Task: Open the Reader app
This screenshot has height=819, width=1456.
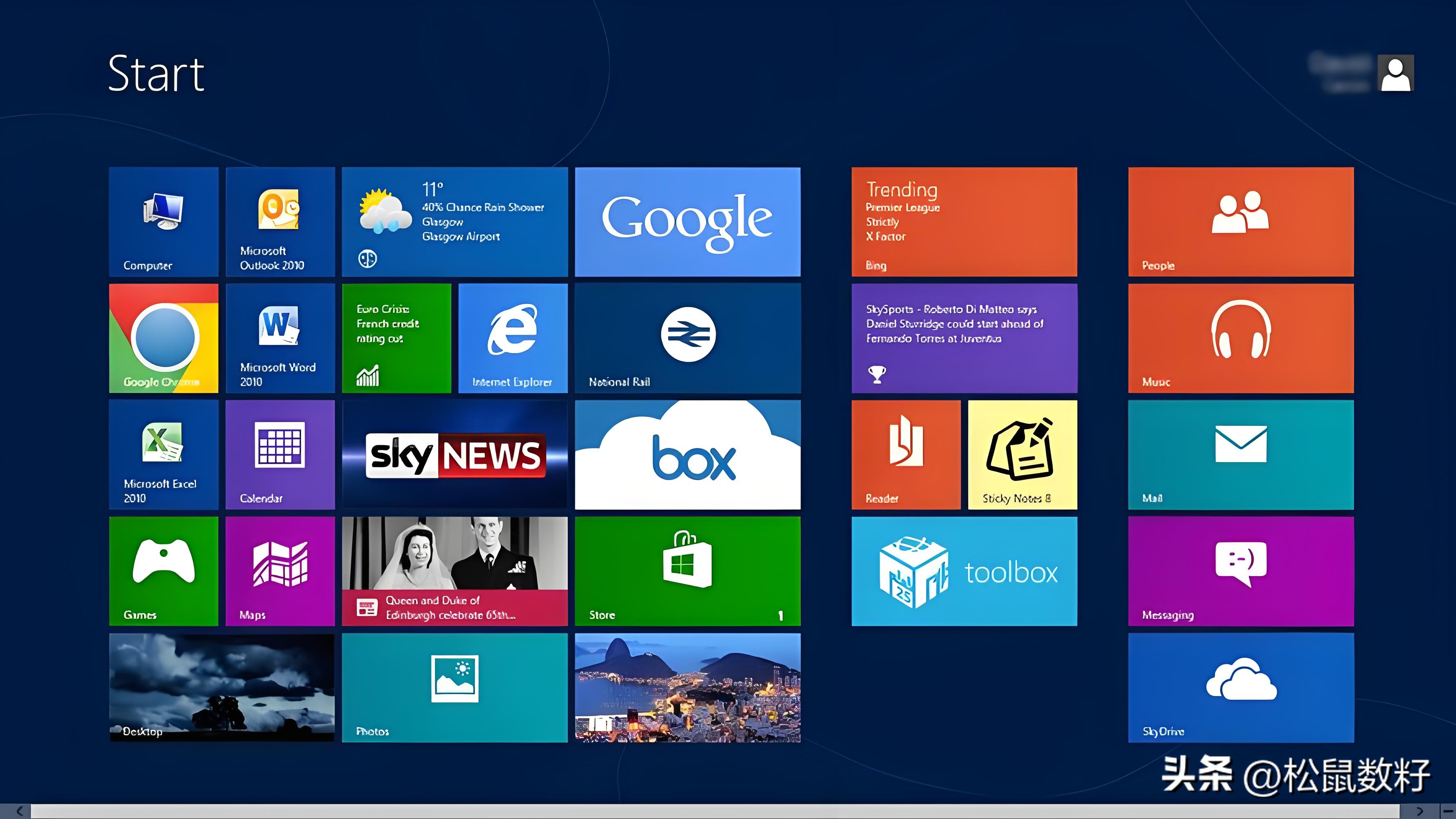Action: coord(906,455)
